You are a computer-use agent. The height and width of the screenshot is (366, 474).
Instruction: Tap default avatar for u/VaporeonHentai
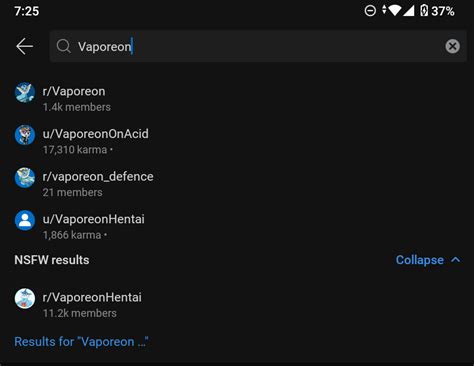pyautogui.click(x=25, y=220)
